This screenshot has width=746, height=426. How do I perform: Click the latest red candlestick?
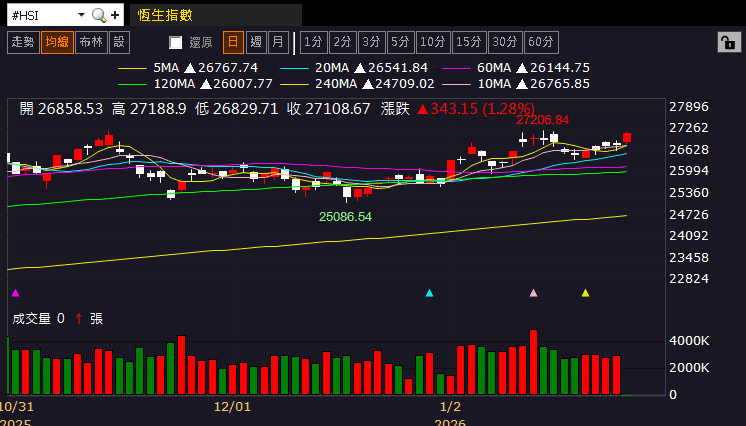point(627,137)
